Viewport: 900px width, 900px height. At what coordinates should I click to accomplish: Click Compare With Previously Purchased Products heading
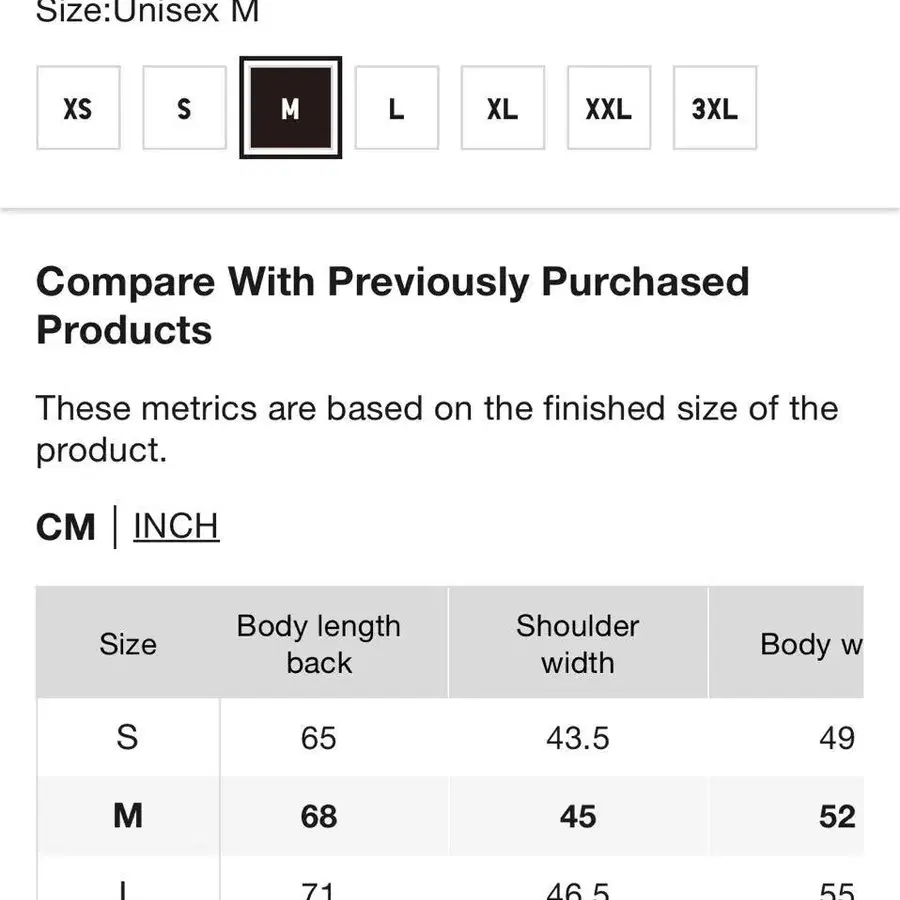point(393,305)
